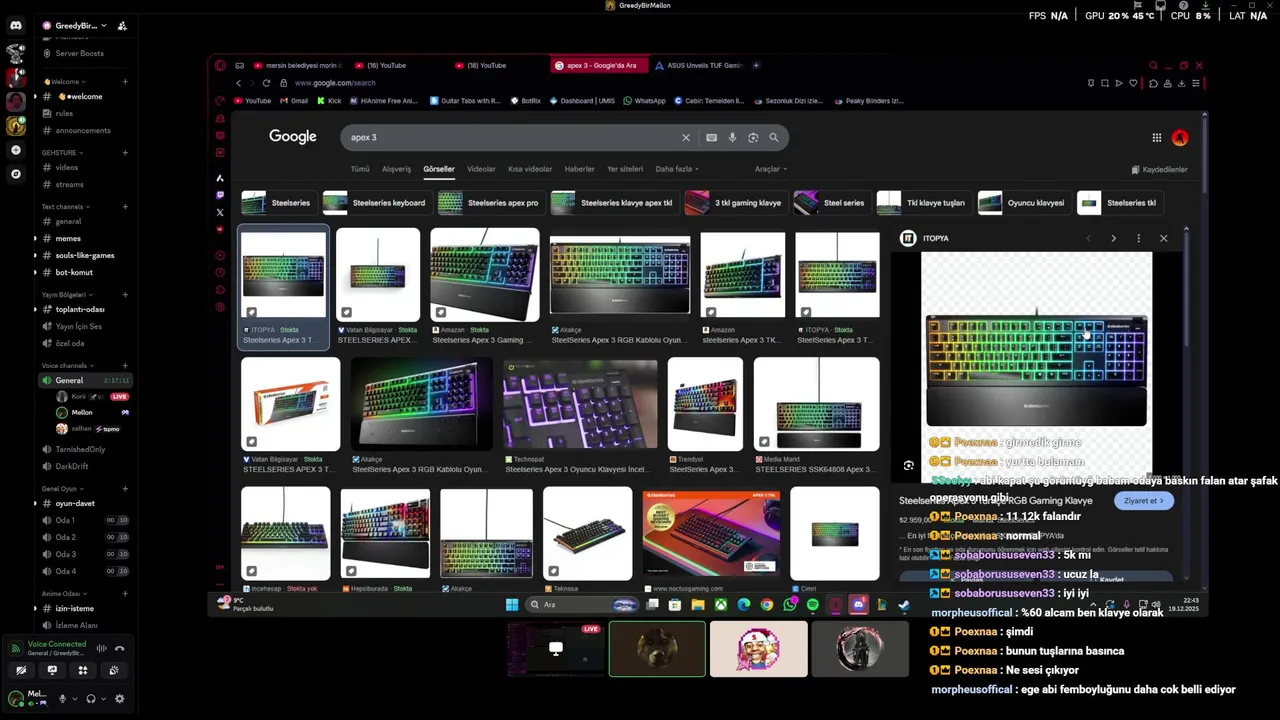Image resolution: width=1280 pixels, height=720 pixels.
Task: Go to next image in preview panel
Action: (x=1113, y=238)
